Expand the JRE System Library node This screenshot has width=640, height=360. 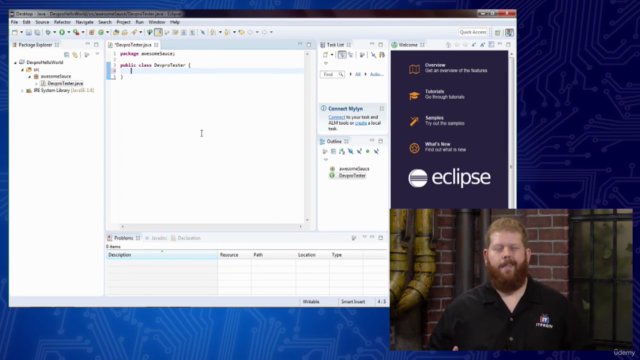pyautogui.click(x=22, y=91)
